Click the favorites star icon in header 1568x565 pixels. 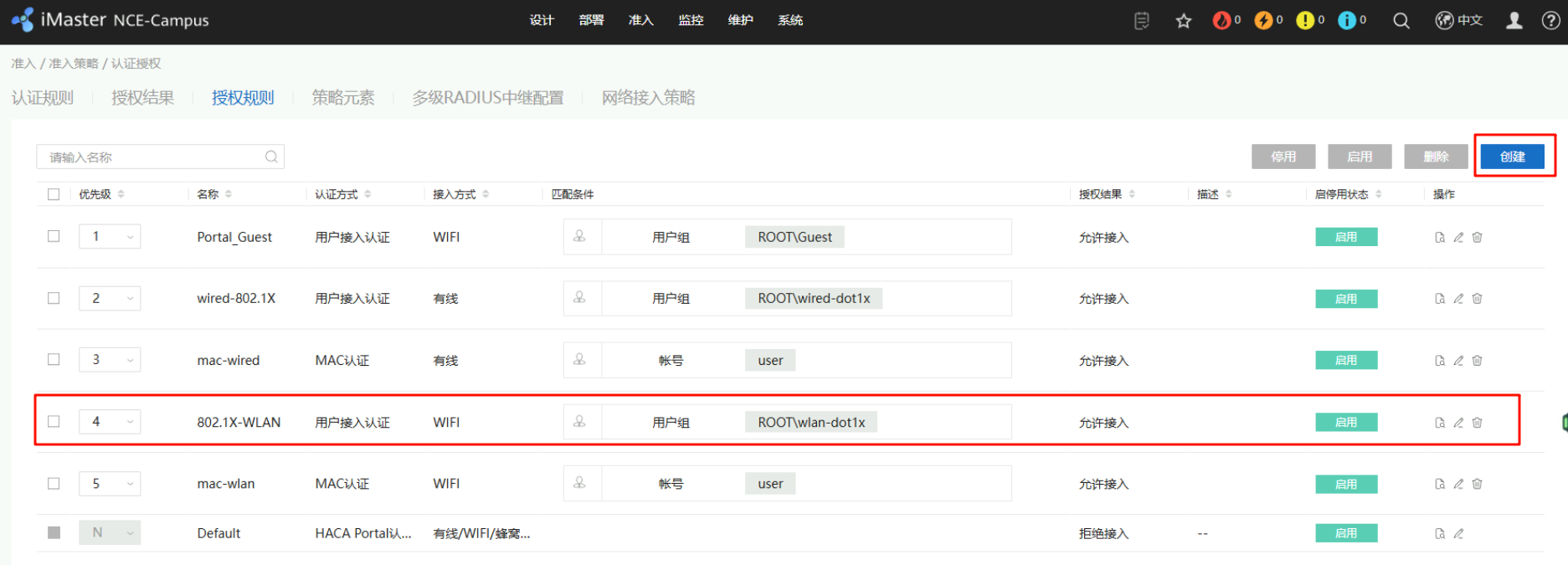[x=1183, y=21]
